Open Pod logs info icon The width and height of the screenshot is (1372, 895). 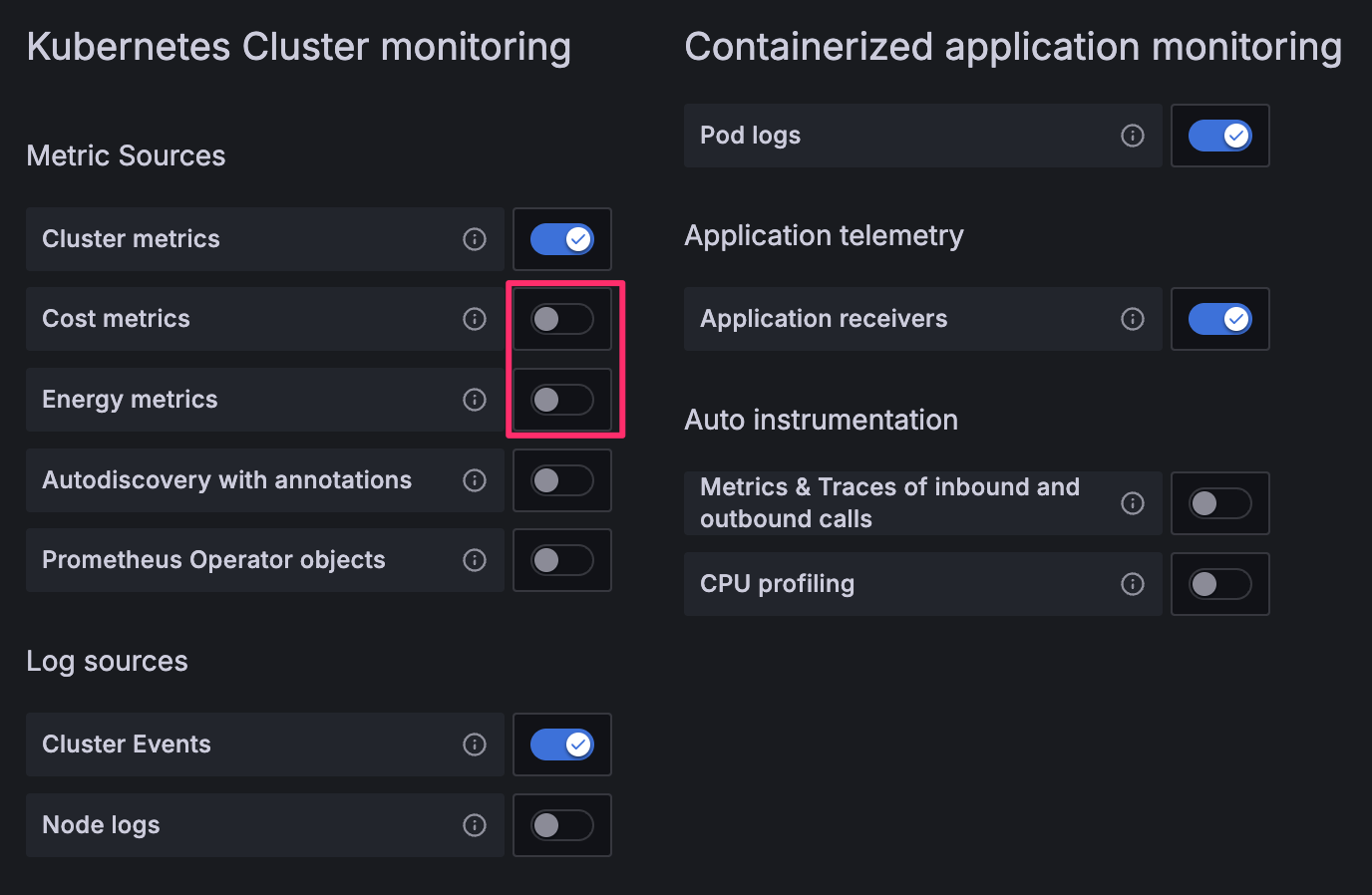point(1133,136)
